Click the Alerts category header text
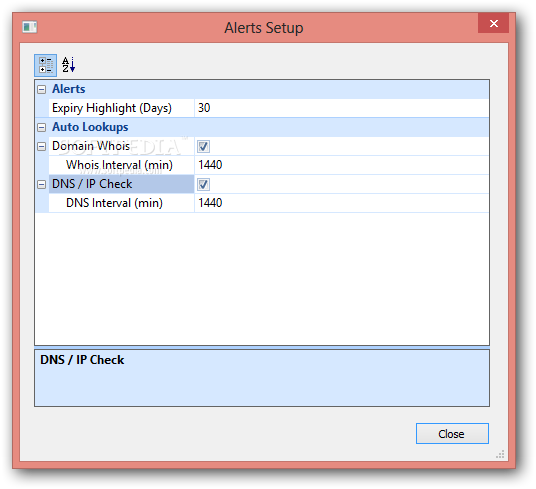The height and width of the screenshot is (489, 536). coord(68,89)
